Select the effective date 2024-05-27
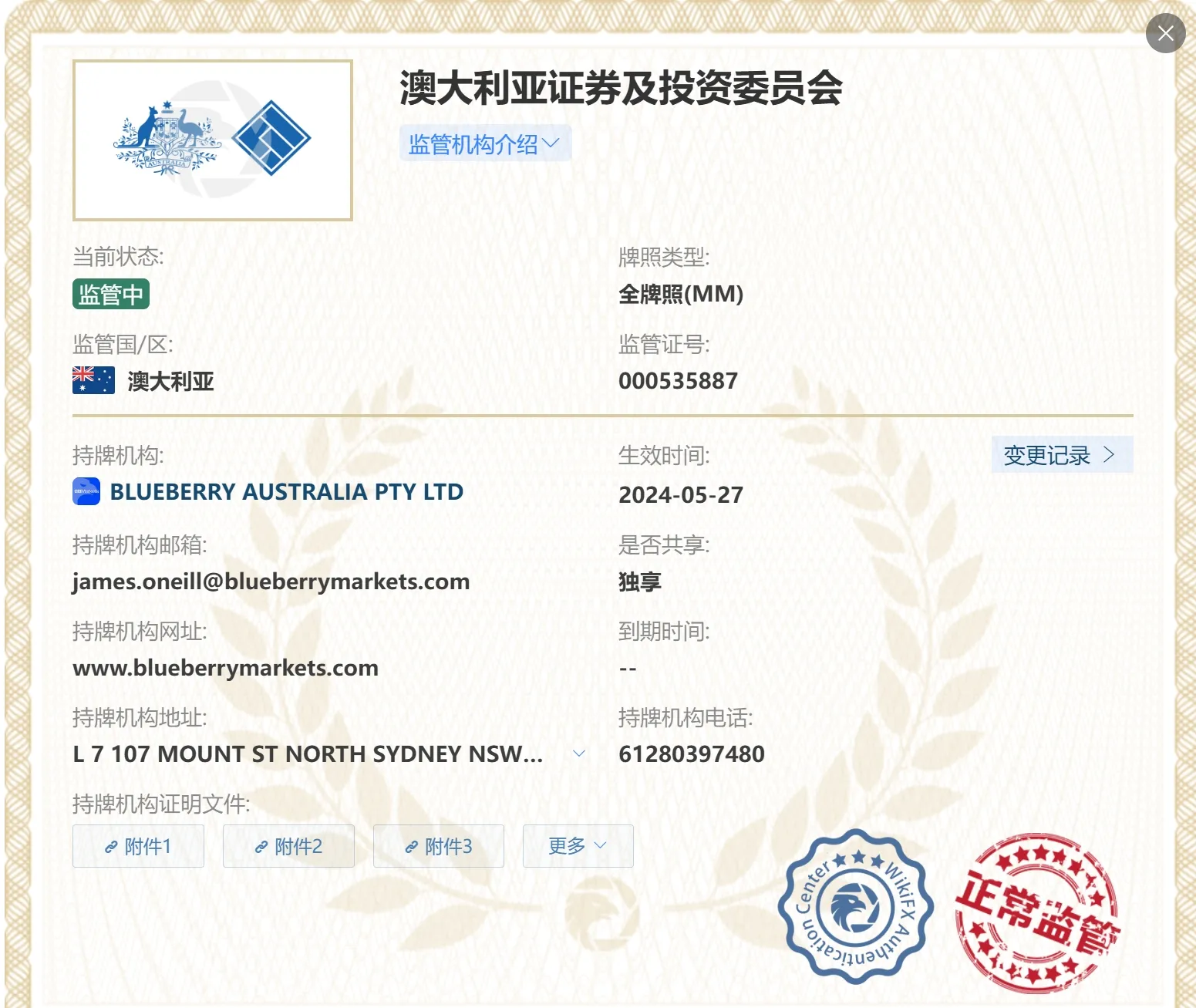Screen dimensions: 1196x1008 pyautogui.click(x=681, y=495)
